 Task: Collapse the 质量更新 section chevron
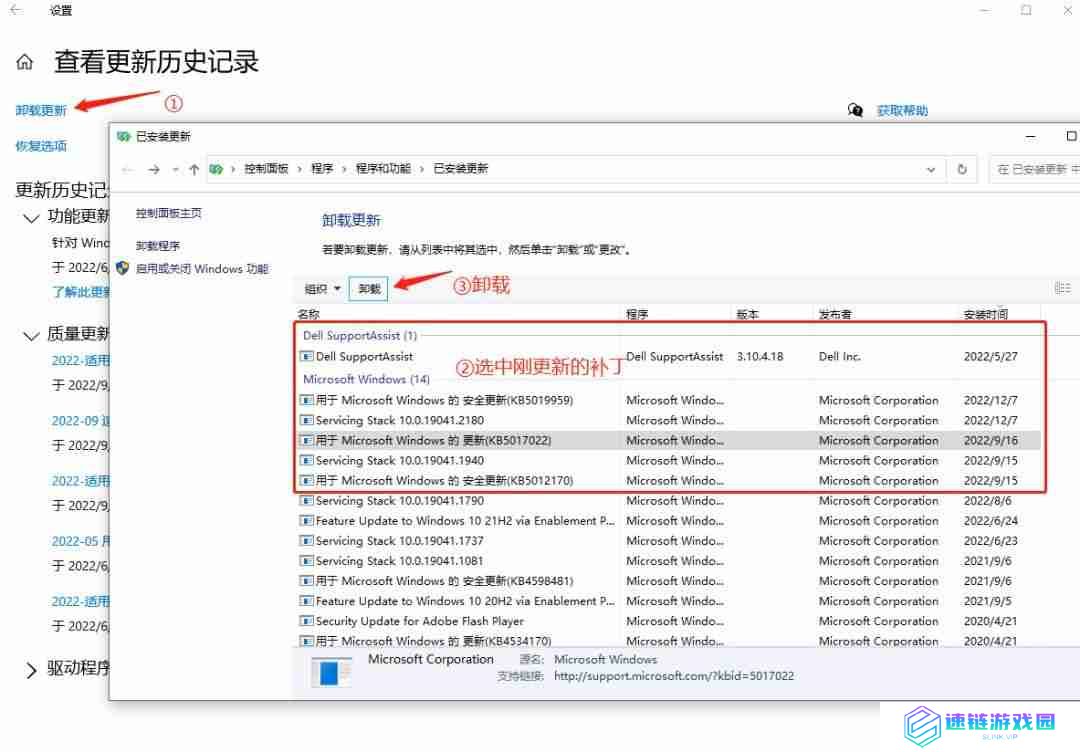31,336
